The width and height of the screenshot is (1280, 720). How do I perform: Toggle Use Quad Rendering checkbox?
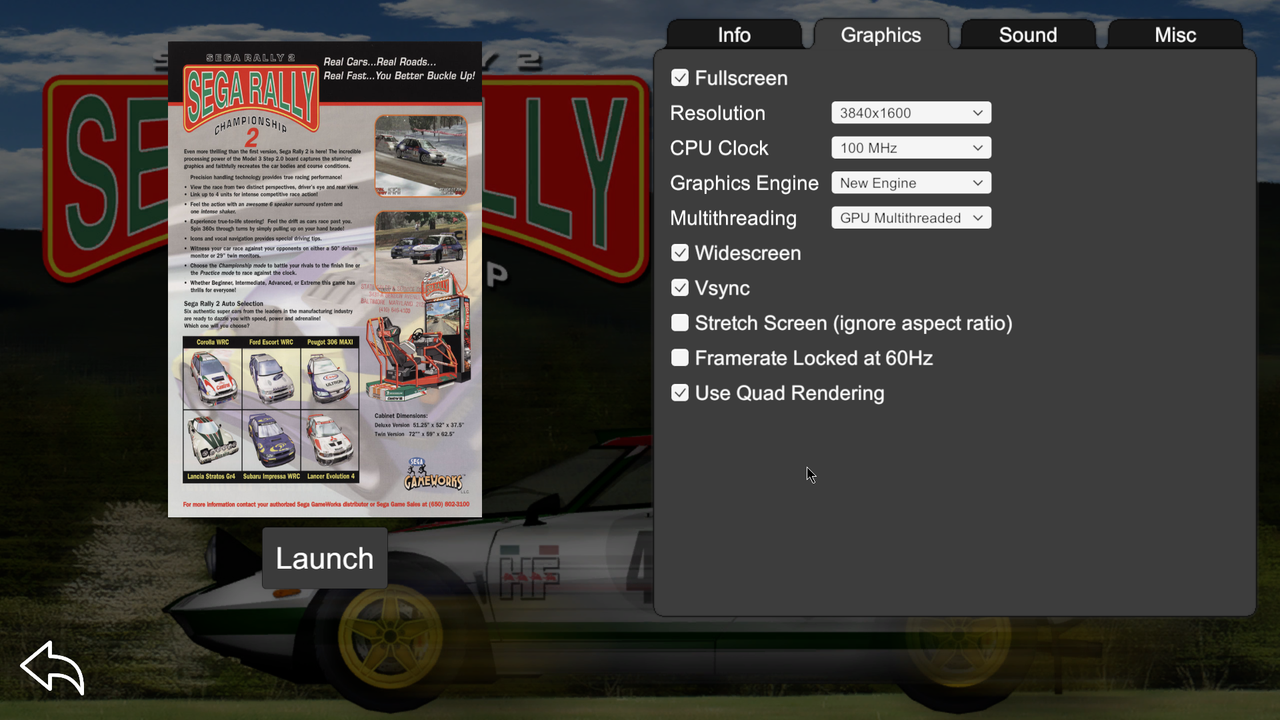pyautogui.click(x=680, y=393)
